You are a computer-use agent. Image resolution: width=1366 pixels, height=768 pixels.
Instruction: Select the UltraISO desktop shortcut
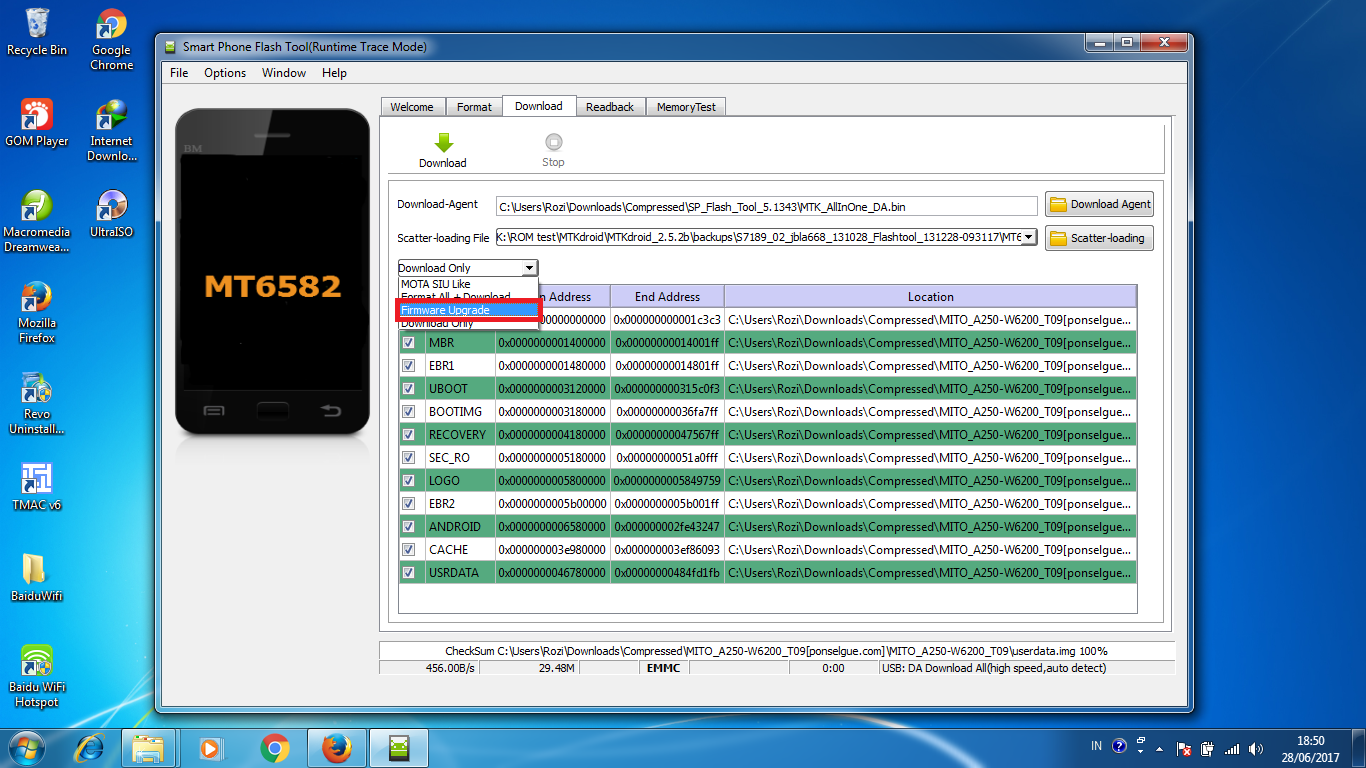point(111,213)
